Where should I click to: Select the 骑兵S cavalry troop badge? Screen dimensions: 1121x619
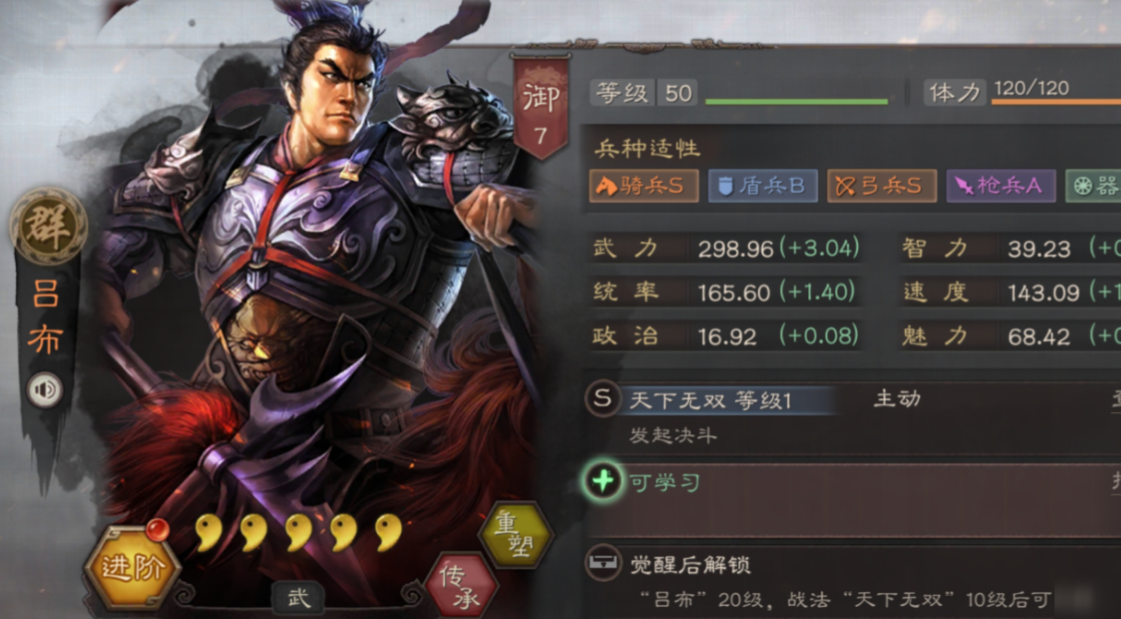click(x=644, y=186)
